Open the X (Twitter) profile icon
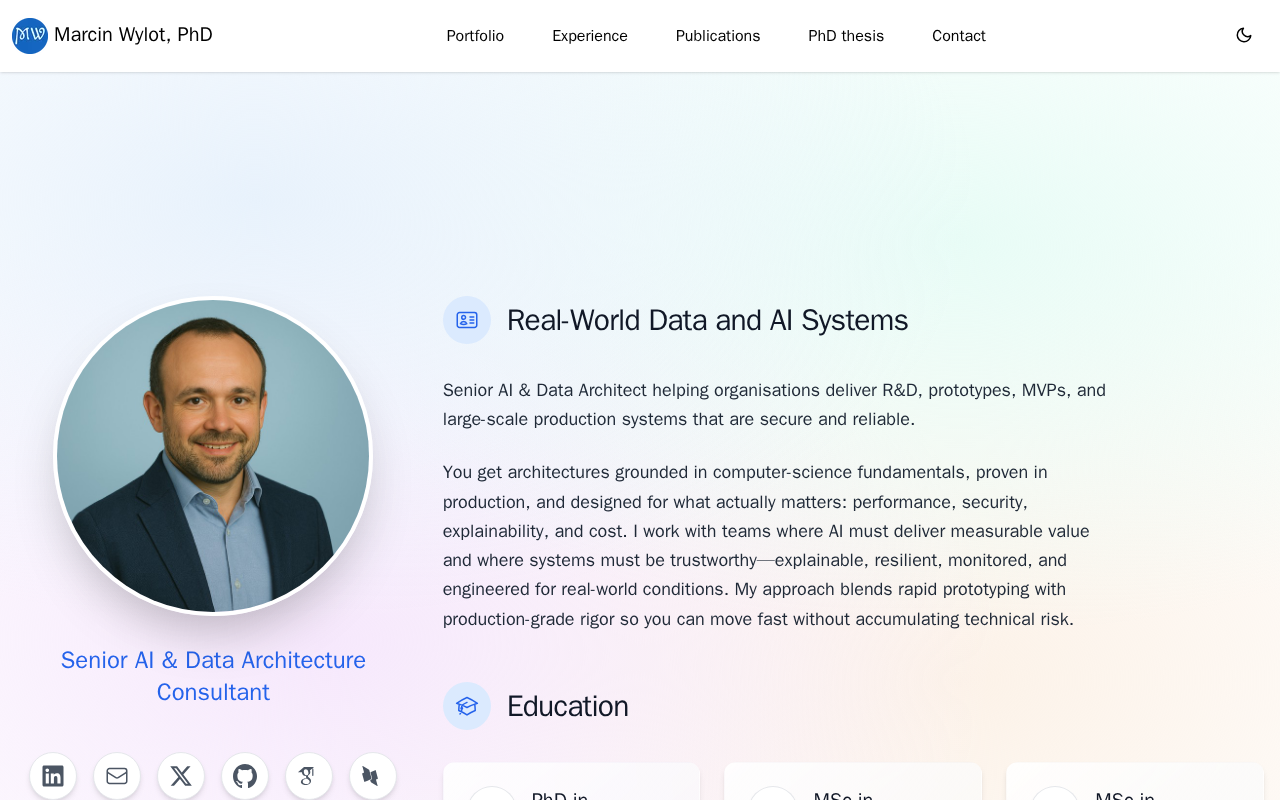The width and height of the screenshot is (1280, 800). pyautogui.click(x=181, y=776)
